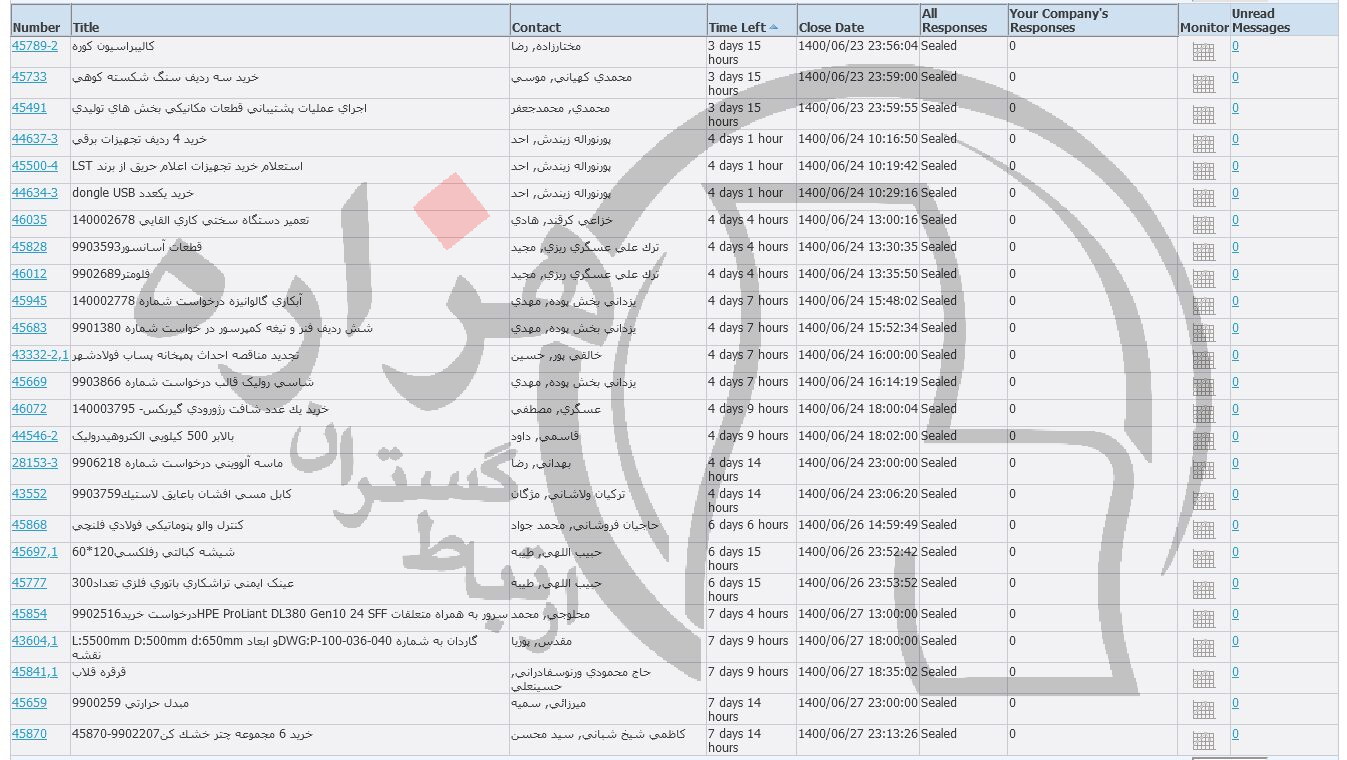Open negotiation number 45828

pos(29,247)
